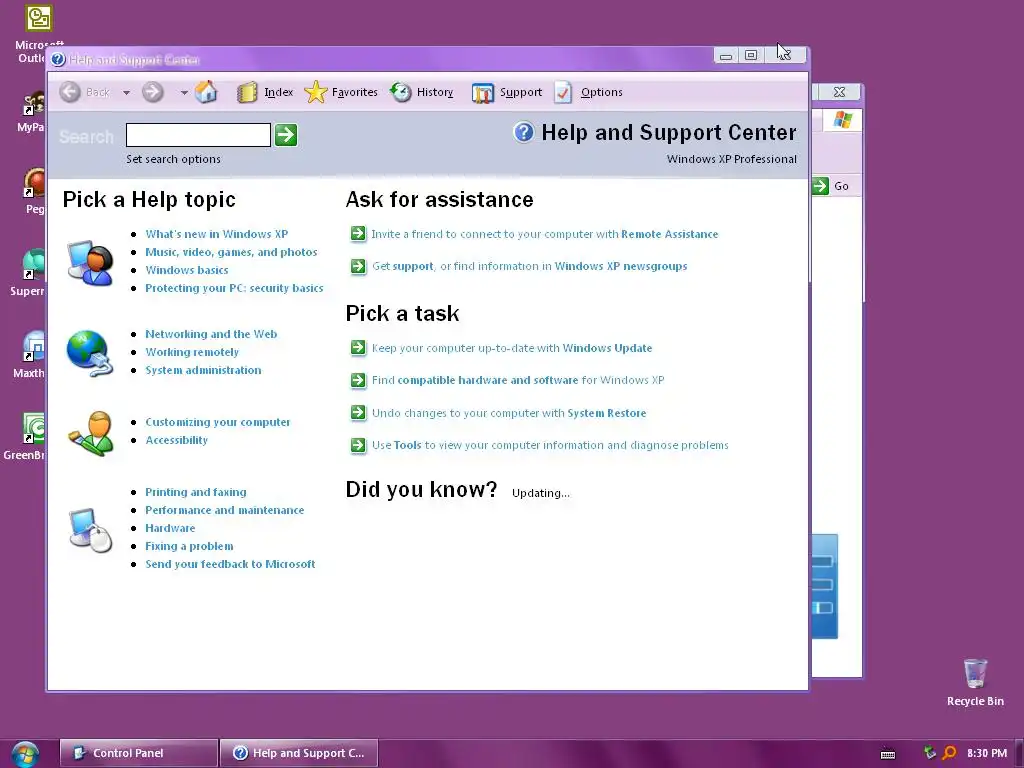Click the Forward arrow icon
Screen dimensions: 1024x768
pyautogui.click(x=153, y=92)
